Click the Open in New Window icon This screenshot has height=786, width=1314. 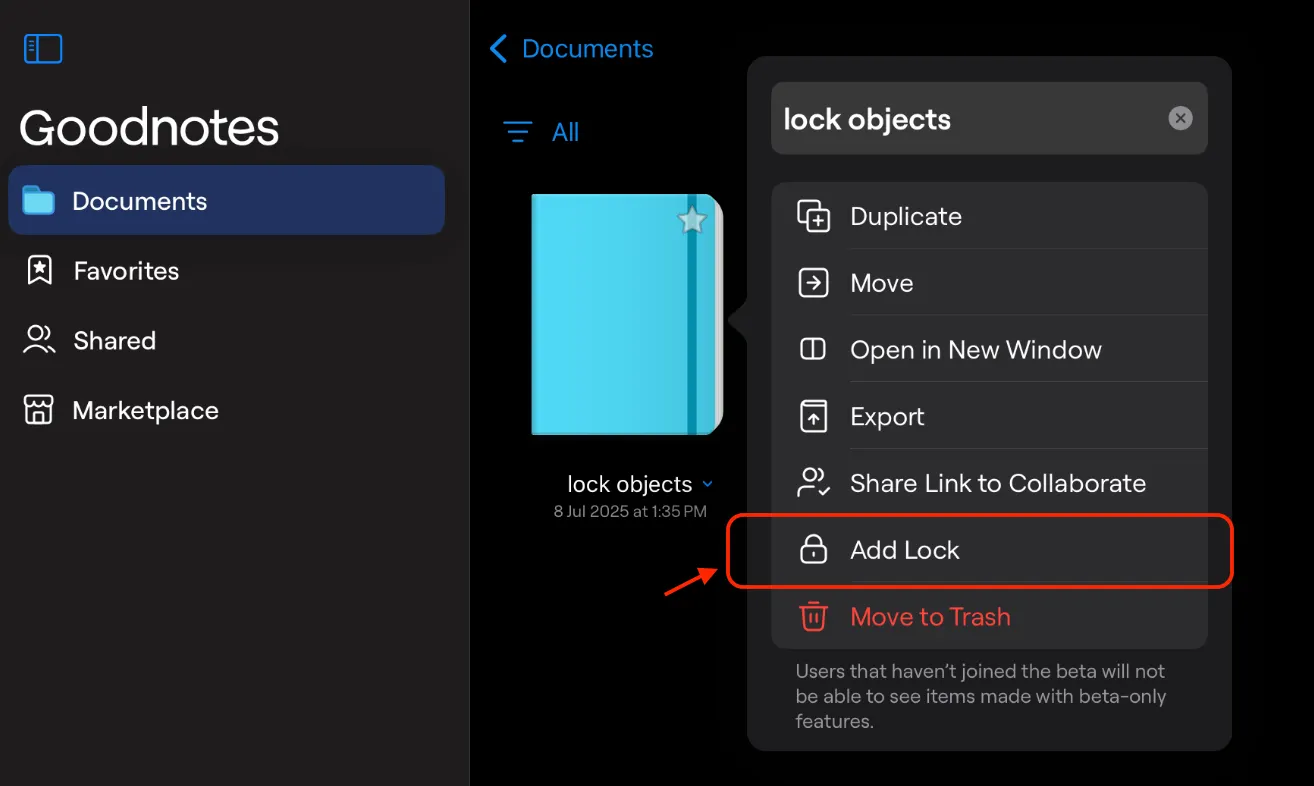813,350
